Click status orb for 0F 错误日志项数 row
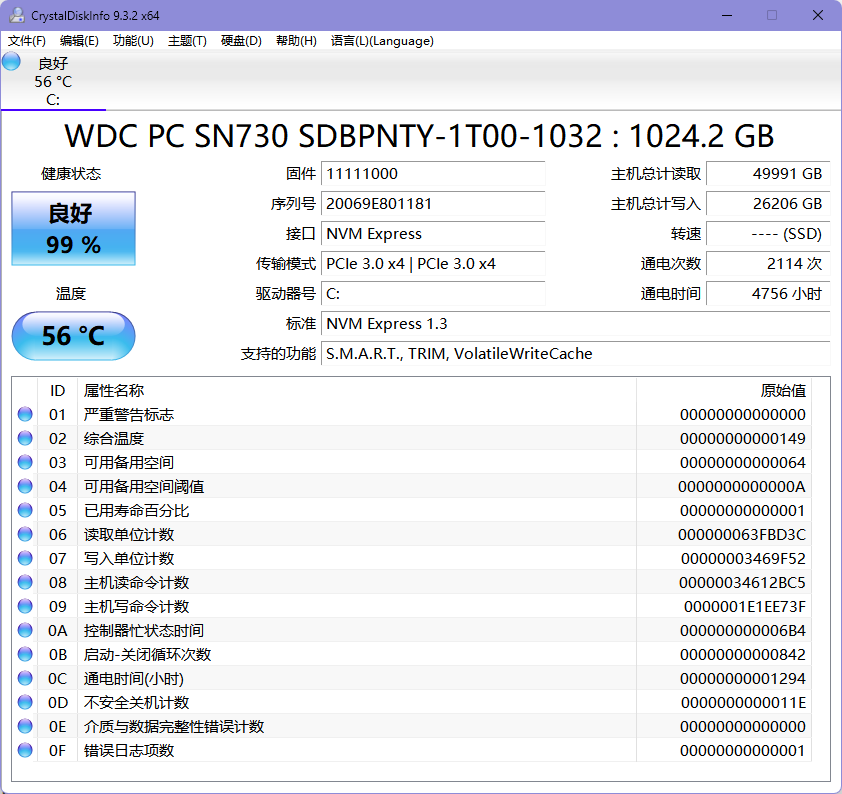The image size is (842, 794). tap(25, 751)
